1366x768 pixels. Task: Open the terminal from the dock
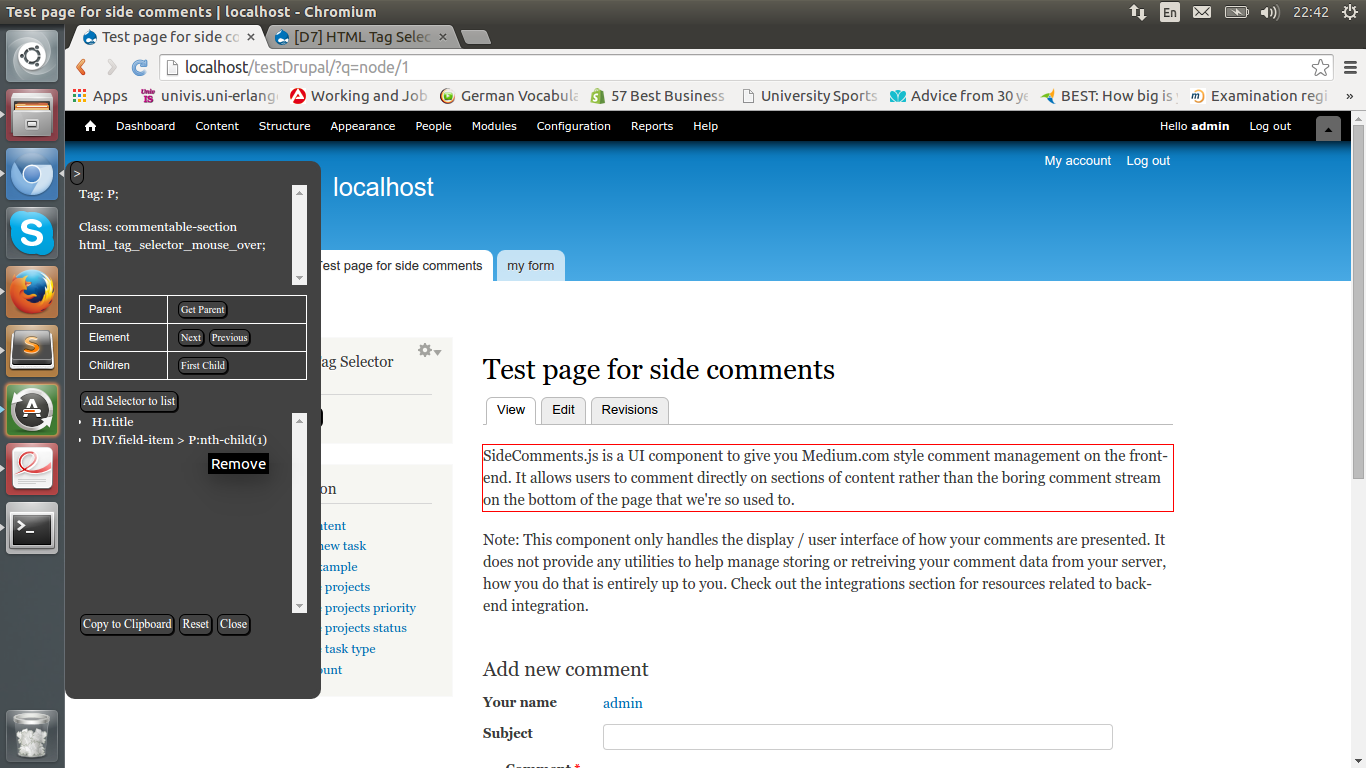click(31, 528)
